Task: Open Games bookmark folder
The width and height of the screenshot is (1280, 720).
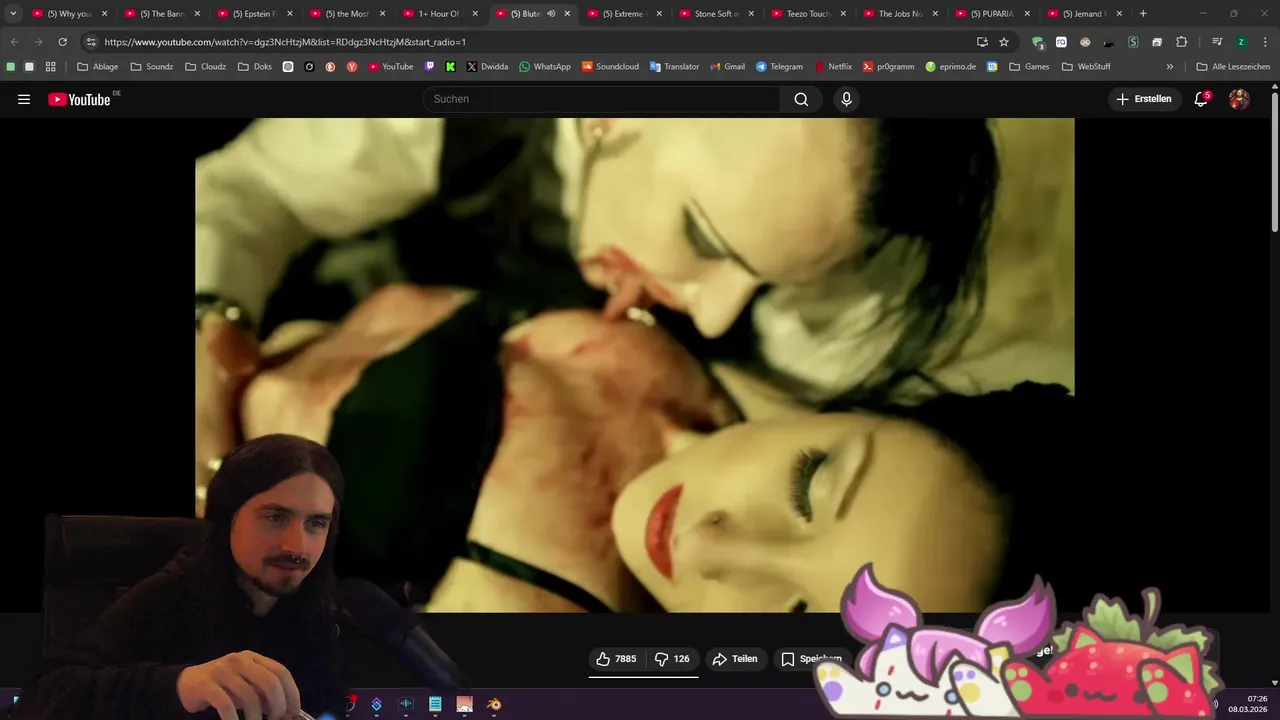Action: point(1029,67)
